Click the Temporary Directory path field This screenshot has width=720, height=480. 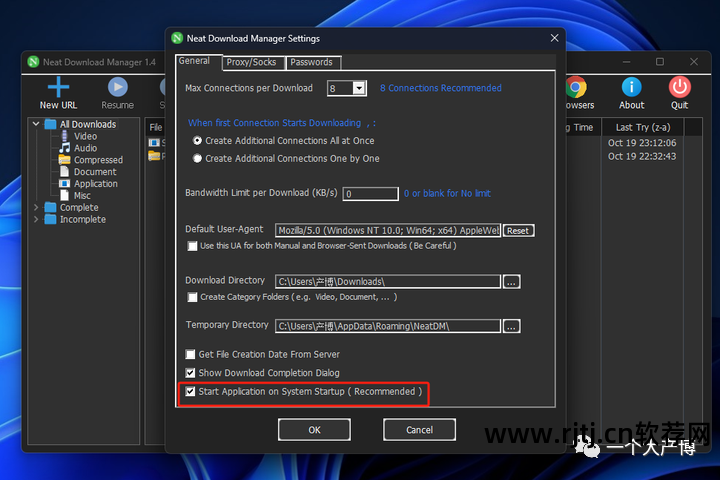pos(388,326)
